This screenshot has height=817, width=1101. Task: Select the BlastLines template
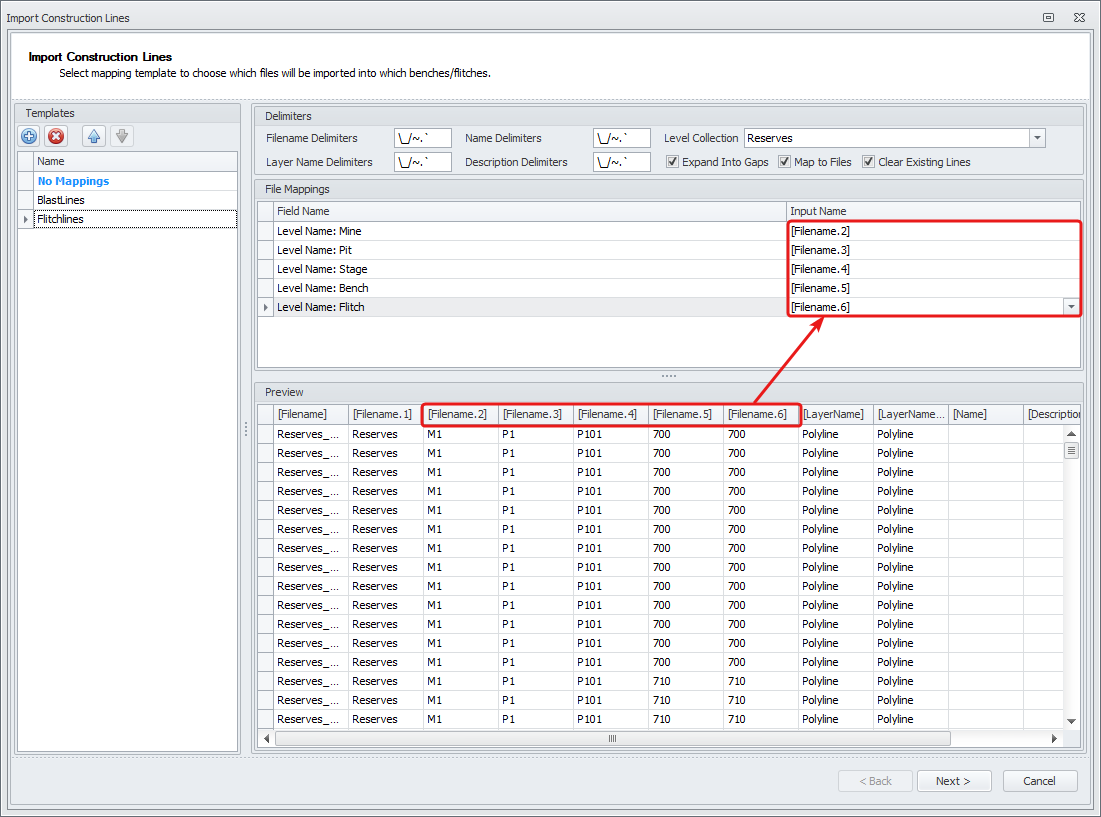tap(61, 200)
